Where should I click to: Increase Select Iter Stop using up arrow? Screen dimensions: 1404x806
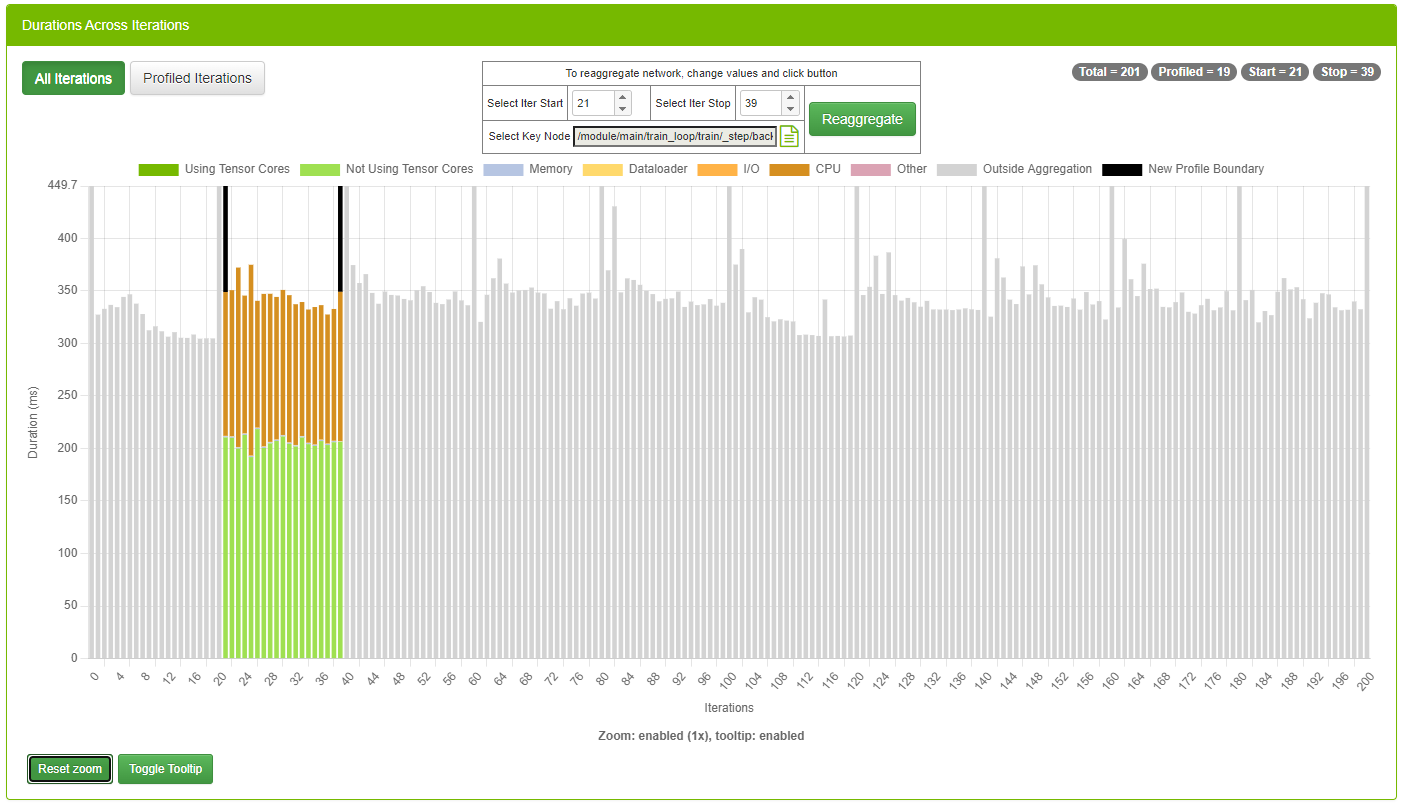click(x=790, y=97)
